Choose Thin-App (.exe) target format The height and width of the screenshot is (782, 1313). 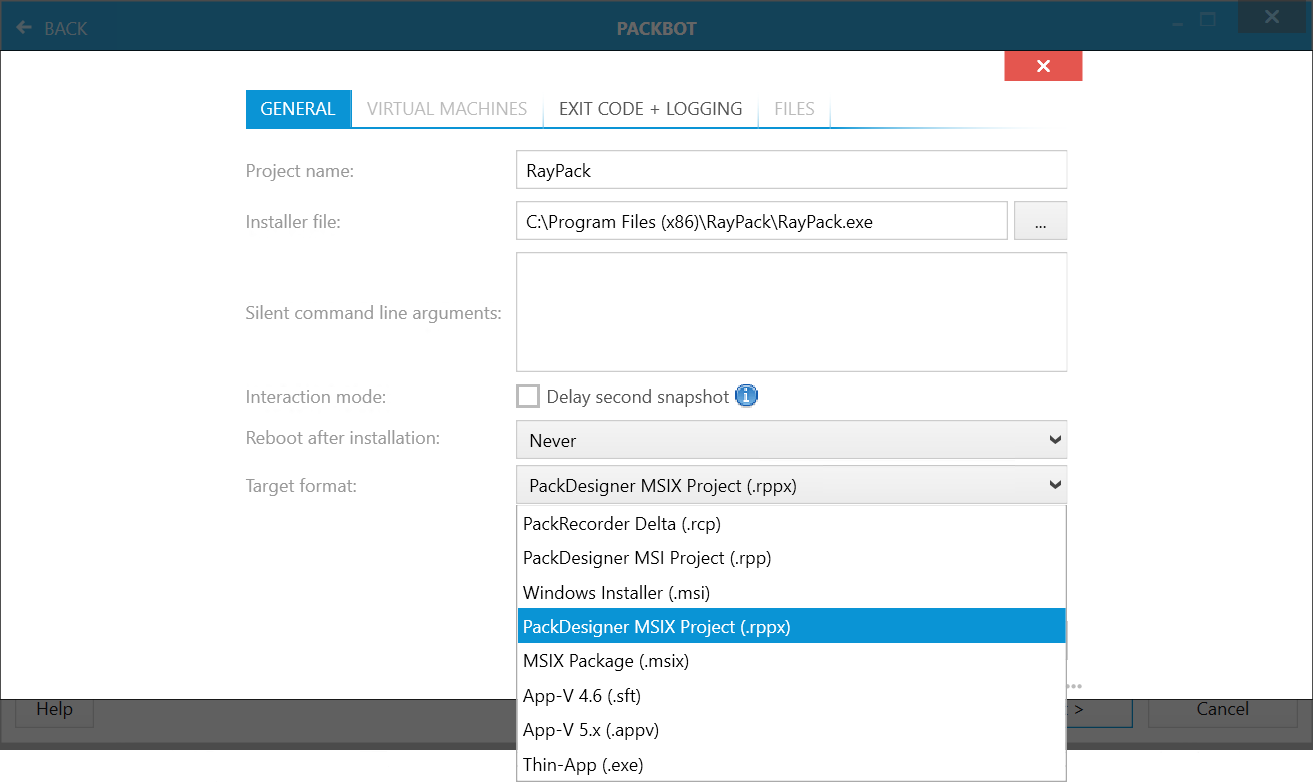pos(791,765)
